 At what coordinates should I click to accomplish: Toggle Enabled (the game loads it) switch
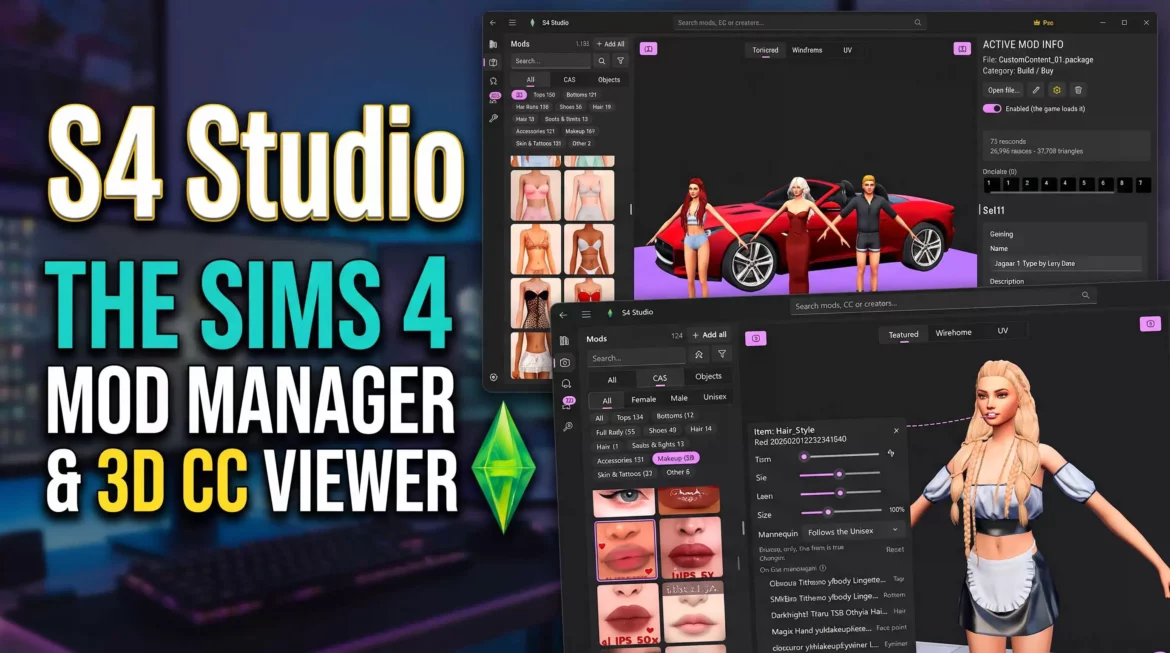click(x=992, y=109)
